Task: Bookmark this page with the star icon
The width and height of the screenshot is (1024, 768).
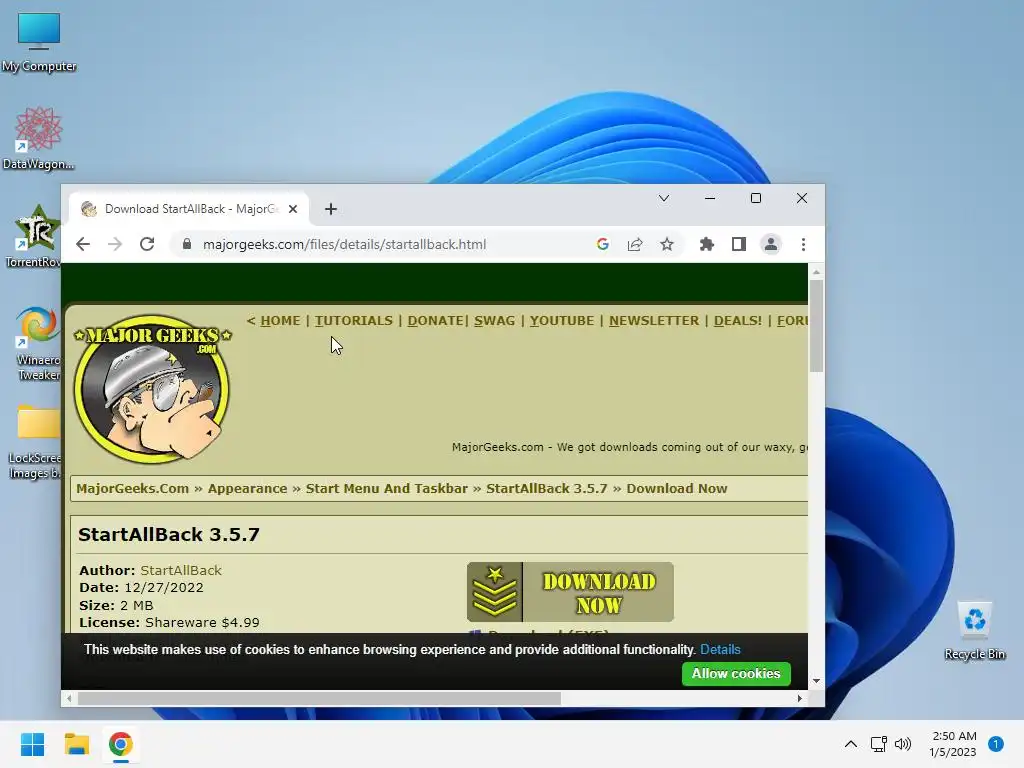Action: tap(667, 244)
